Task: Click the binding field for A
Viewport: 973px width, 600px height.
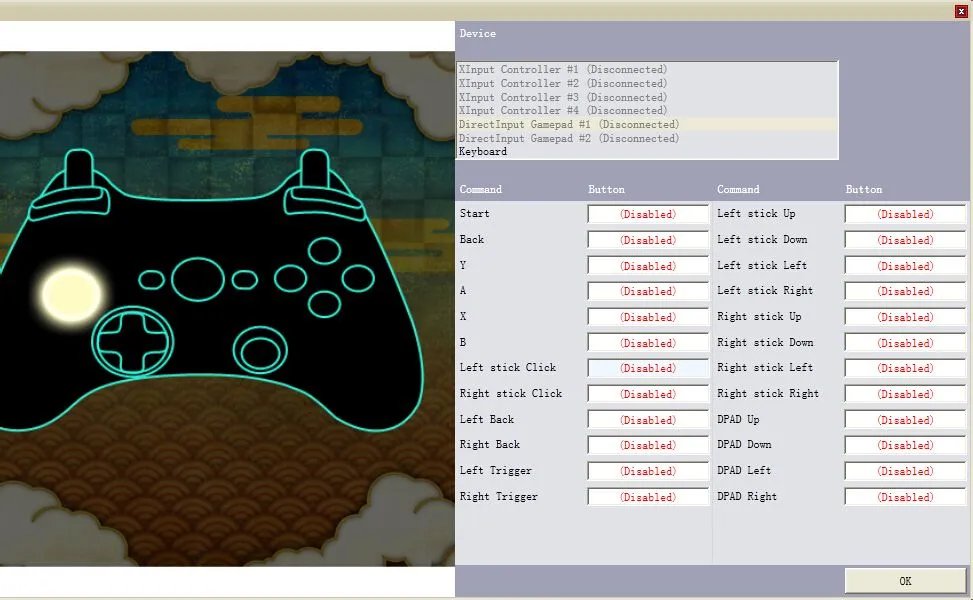Action: [647, 292]
